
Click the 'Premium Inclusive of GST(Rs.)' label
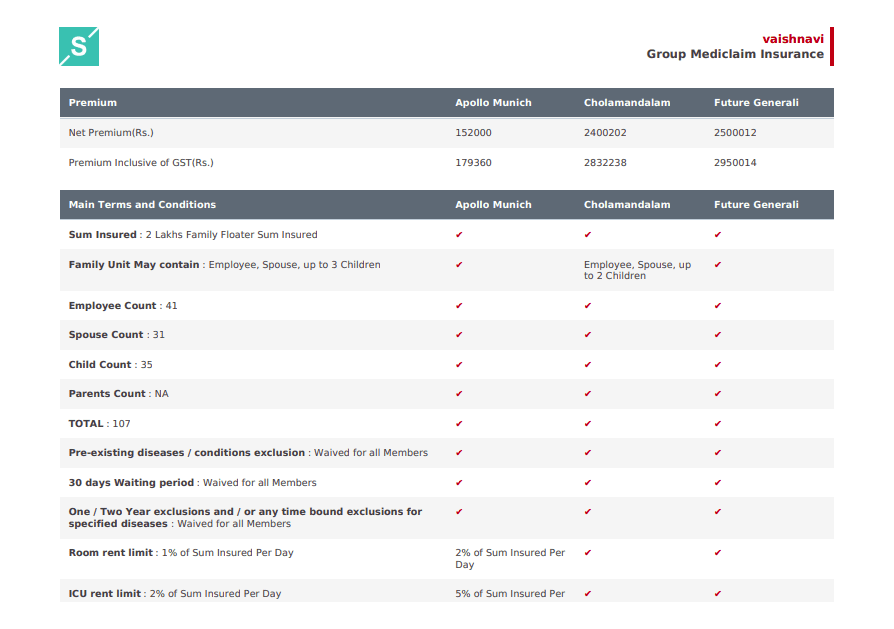[x=141, y=163]
